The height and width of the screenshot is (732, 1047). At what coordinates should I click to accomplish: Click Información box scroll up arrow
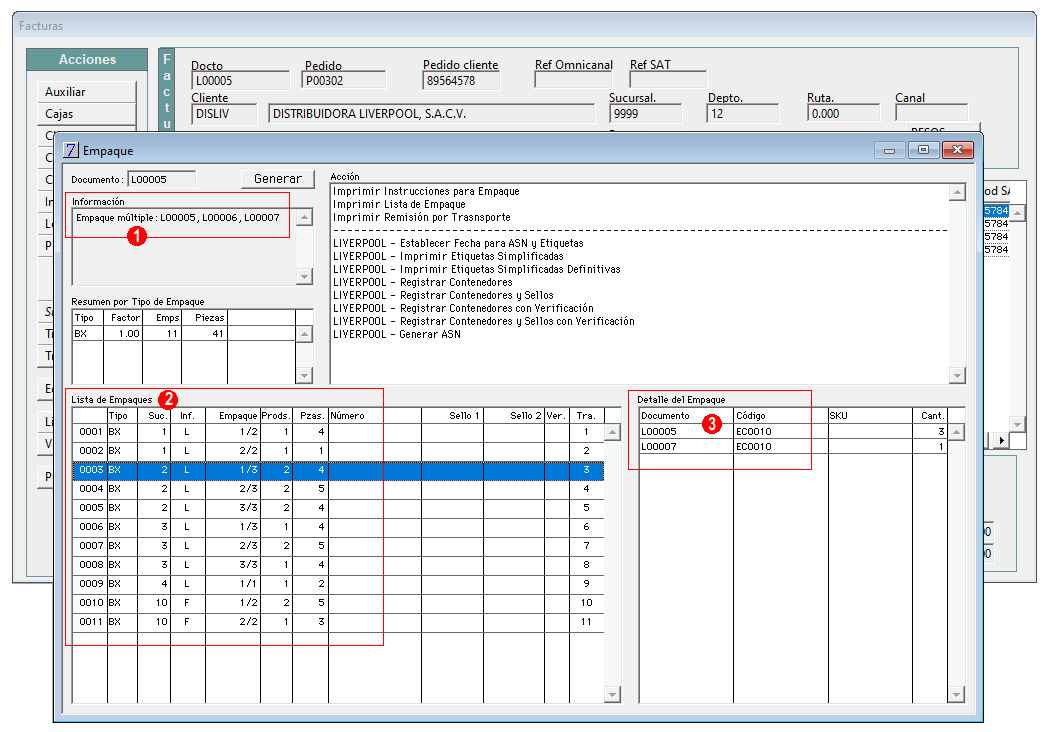[x=304, y=217]
